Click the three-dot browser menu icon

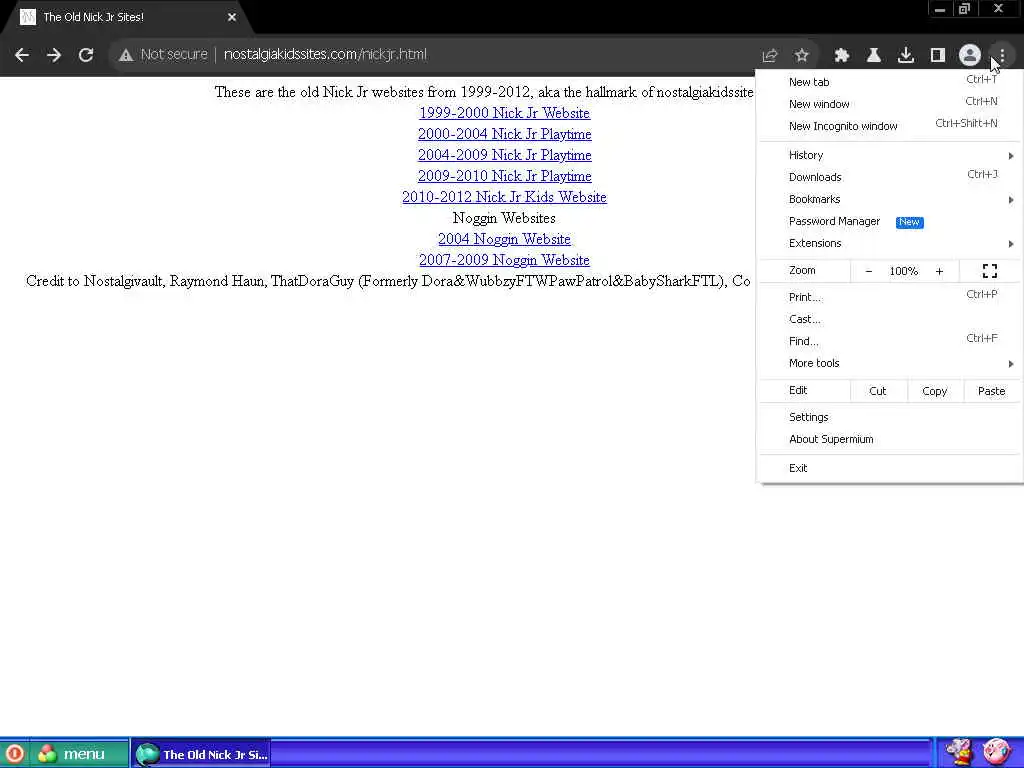(1002, 56)
